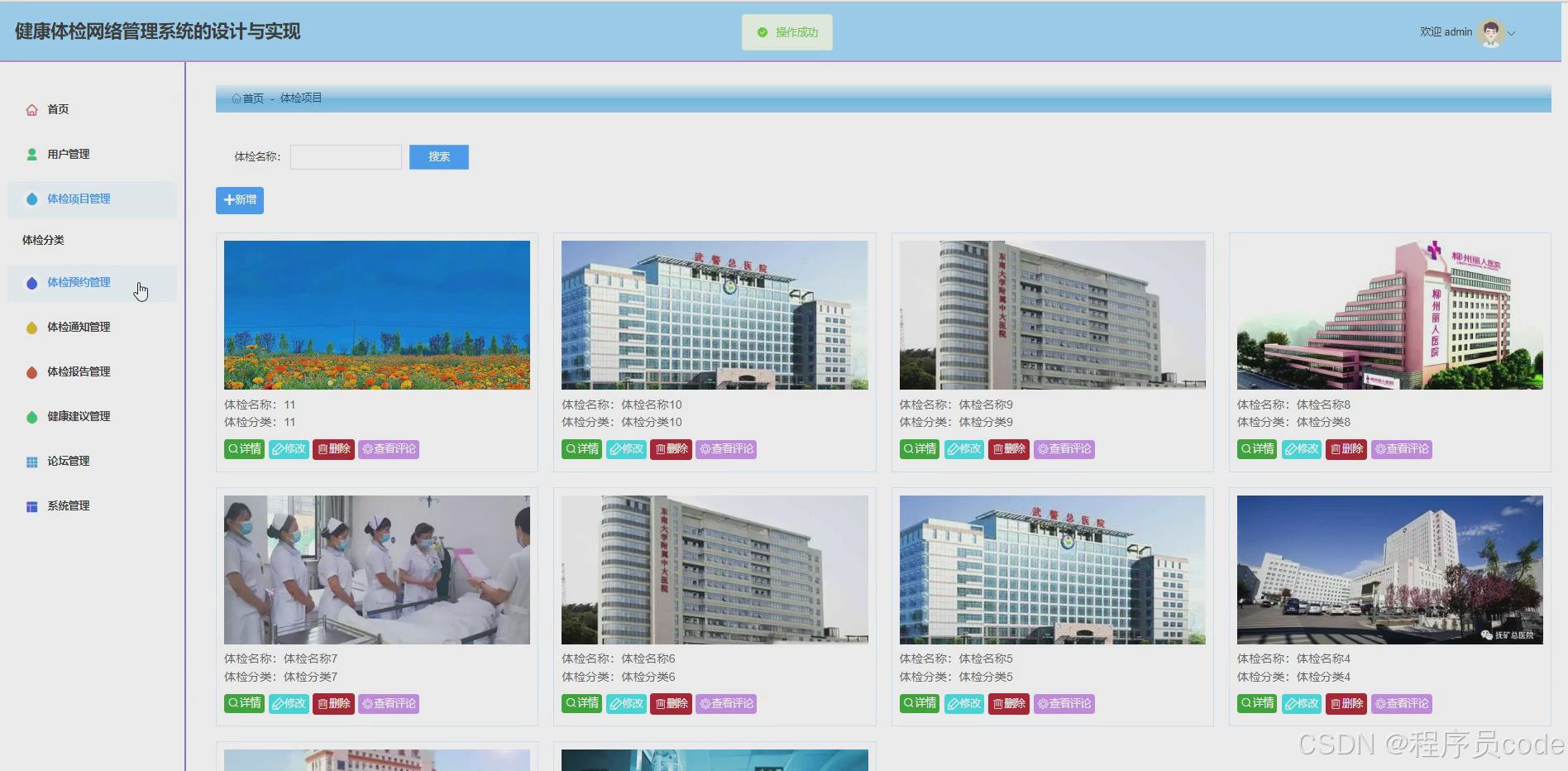Click the green user icon for 用户管理
1568x771 pixels.
[31, 155]
